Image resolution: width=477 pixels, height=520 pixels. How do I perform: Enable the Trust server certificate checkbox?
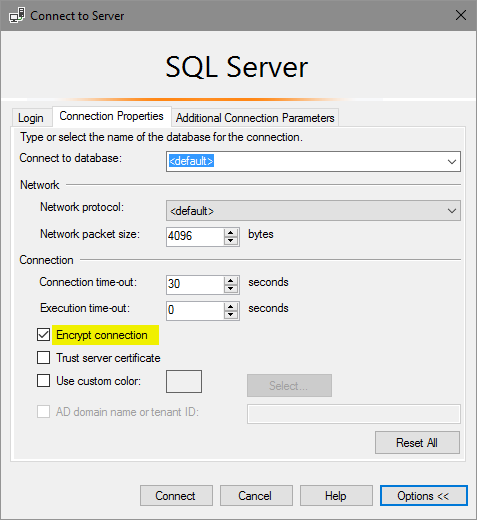click(43, 358)
